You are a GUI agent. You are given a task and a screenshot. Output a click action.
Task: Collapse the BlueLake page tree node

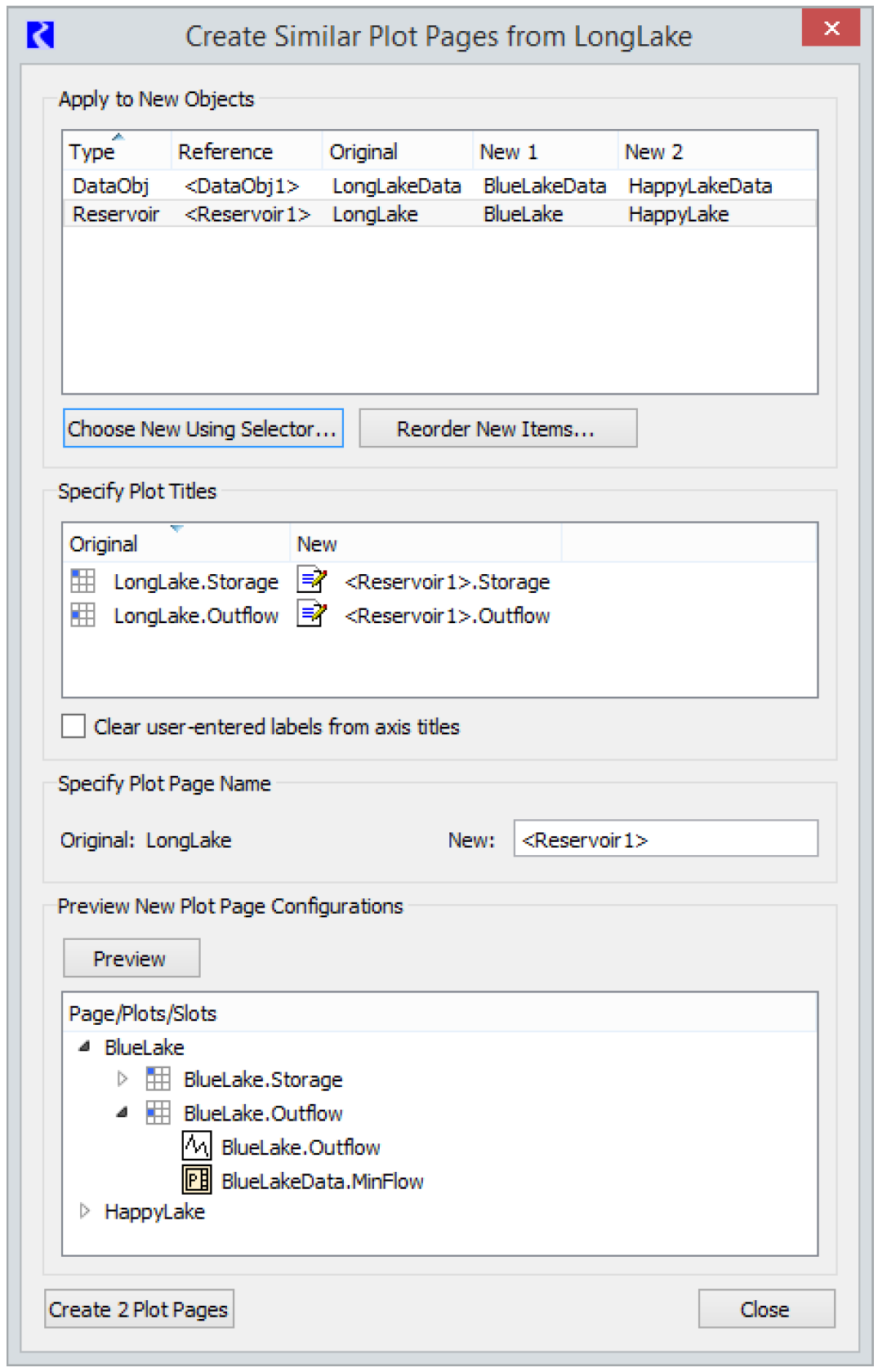(x=84, y=1046)
